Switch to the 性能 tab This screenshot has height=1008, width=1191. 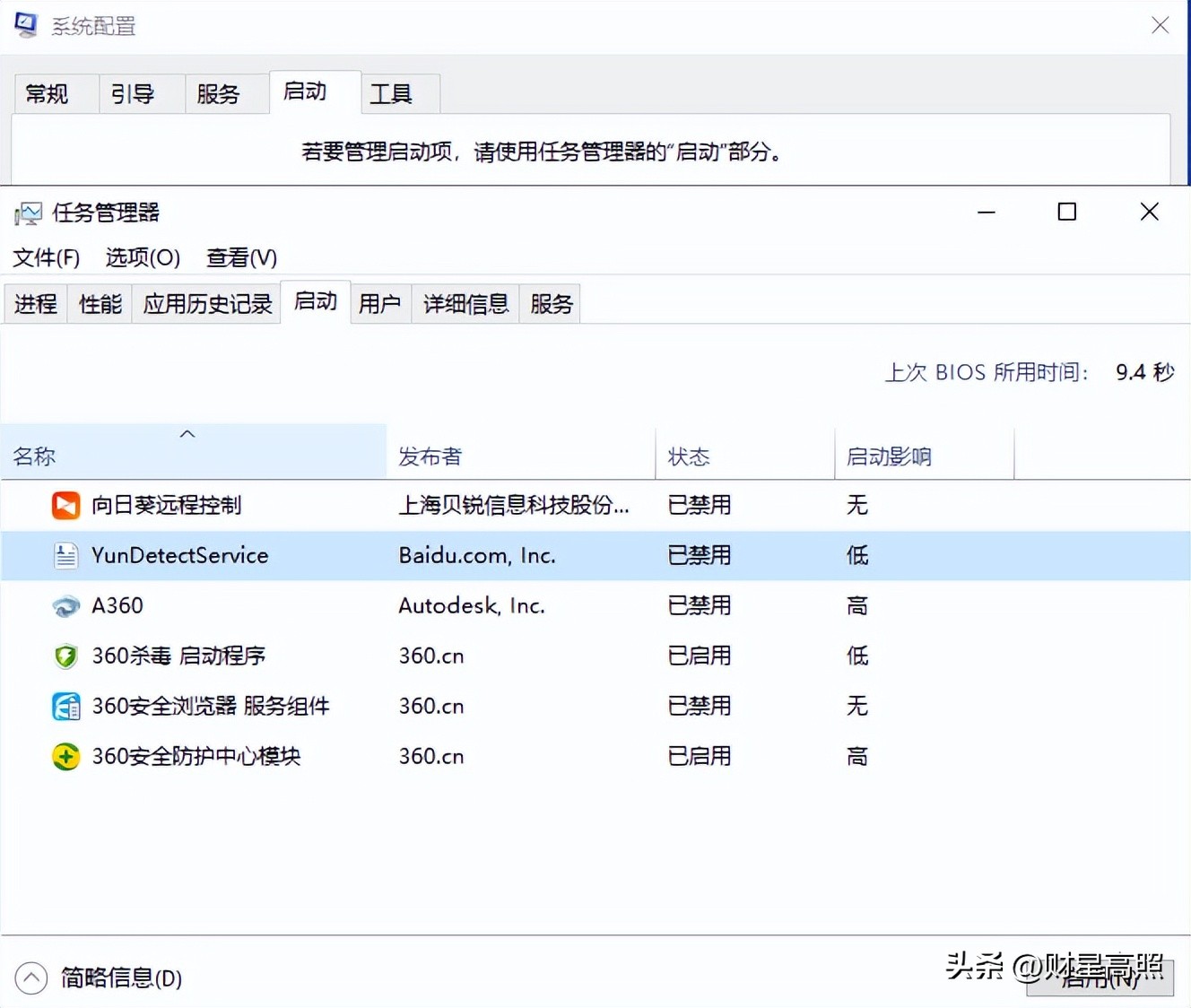100,304
